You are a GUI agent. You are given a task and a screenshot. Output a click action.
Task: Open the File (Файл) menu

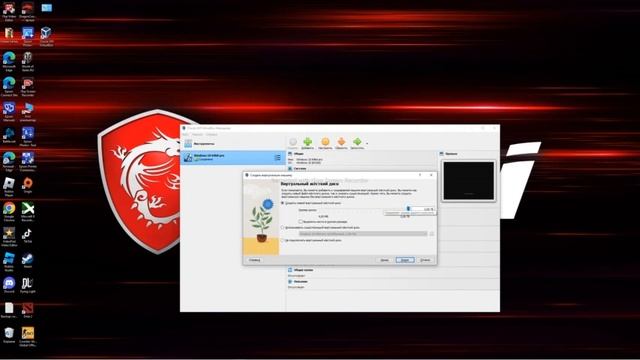pyautogui.click(x=186, y=134)
